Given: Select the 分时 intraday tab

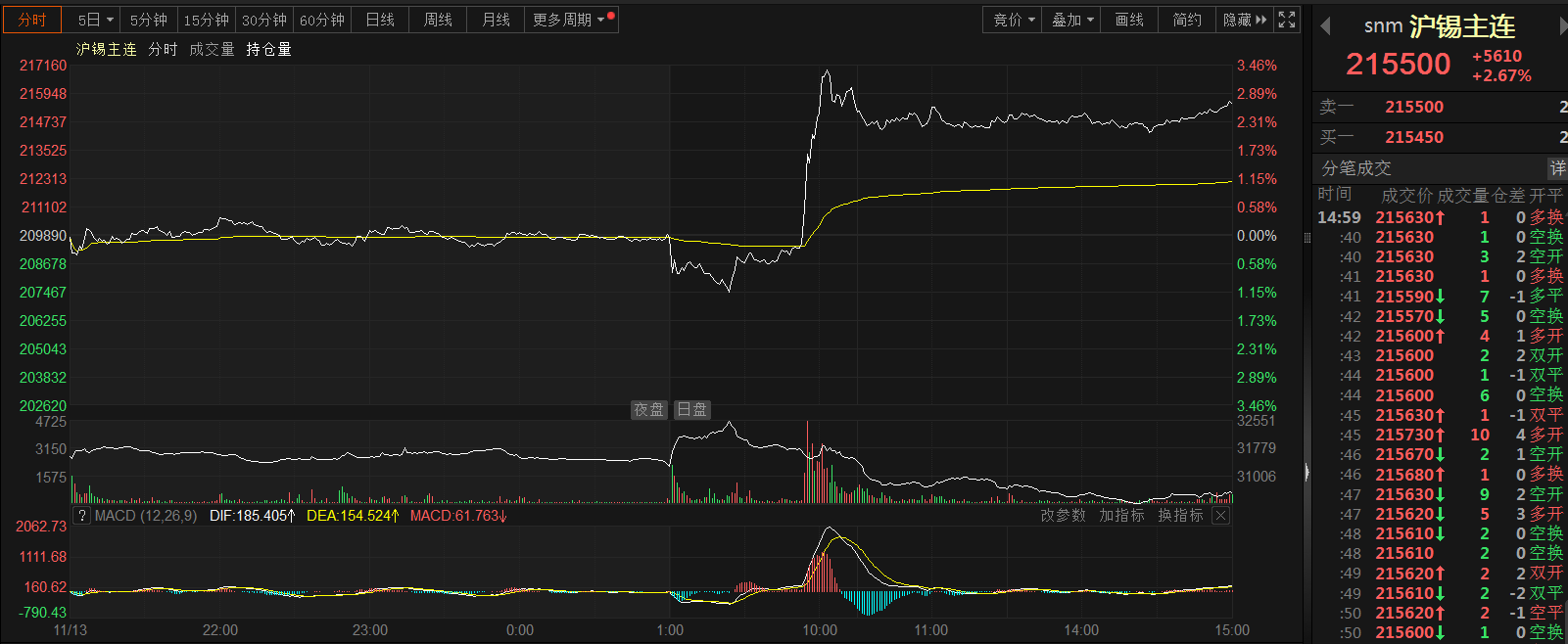Looking at the screenshot, I should pyautogui.click(x=32, y=20).
